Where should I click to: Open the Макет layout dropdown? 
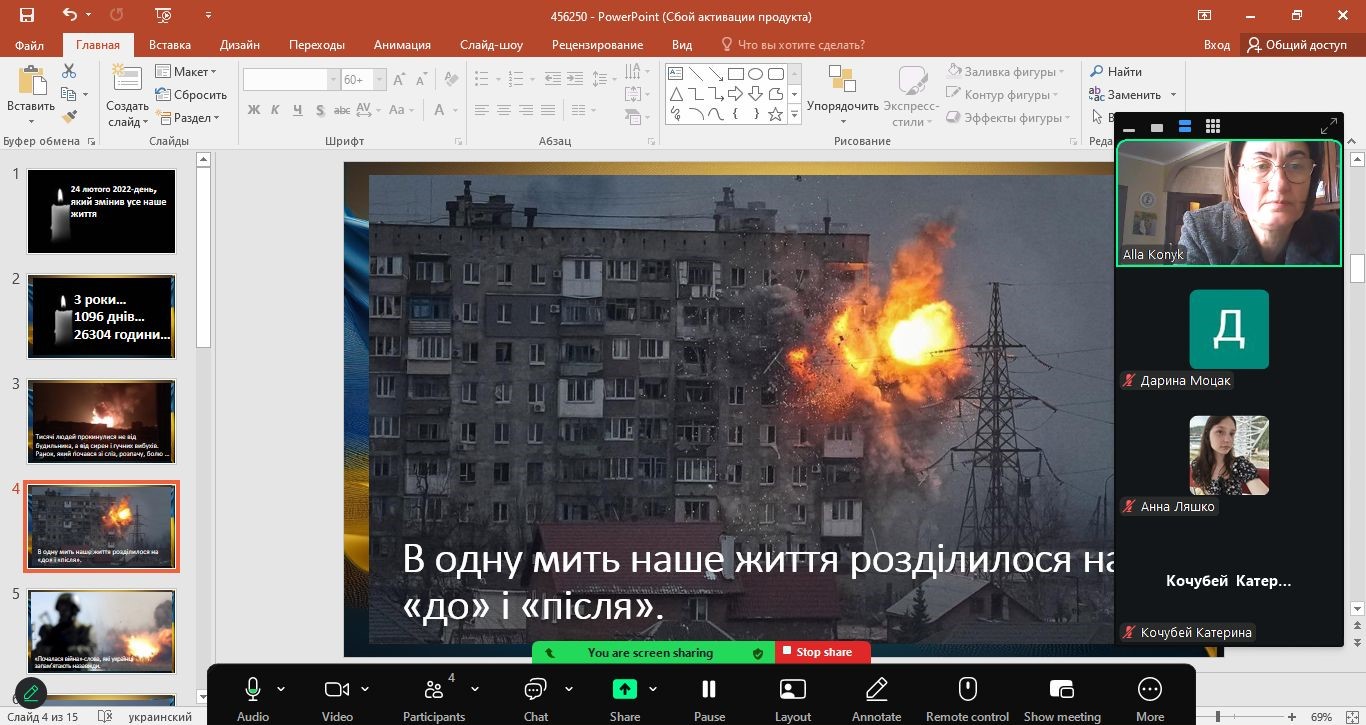point(186,72)
